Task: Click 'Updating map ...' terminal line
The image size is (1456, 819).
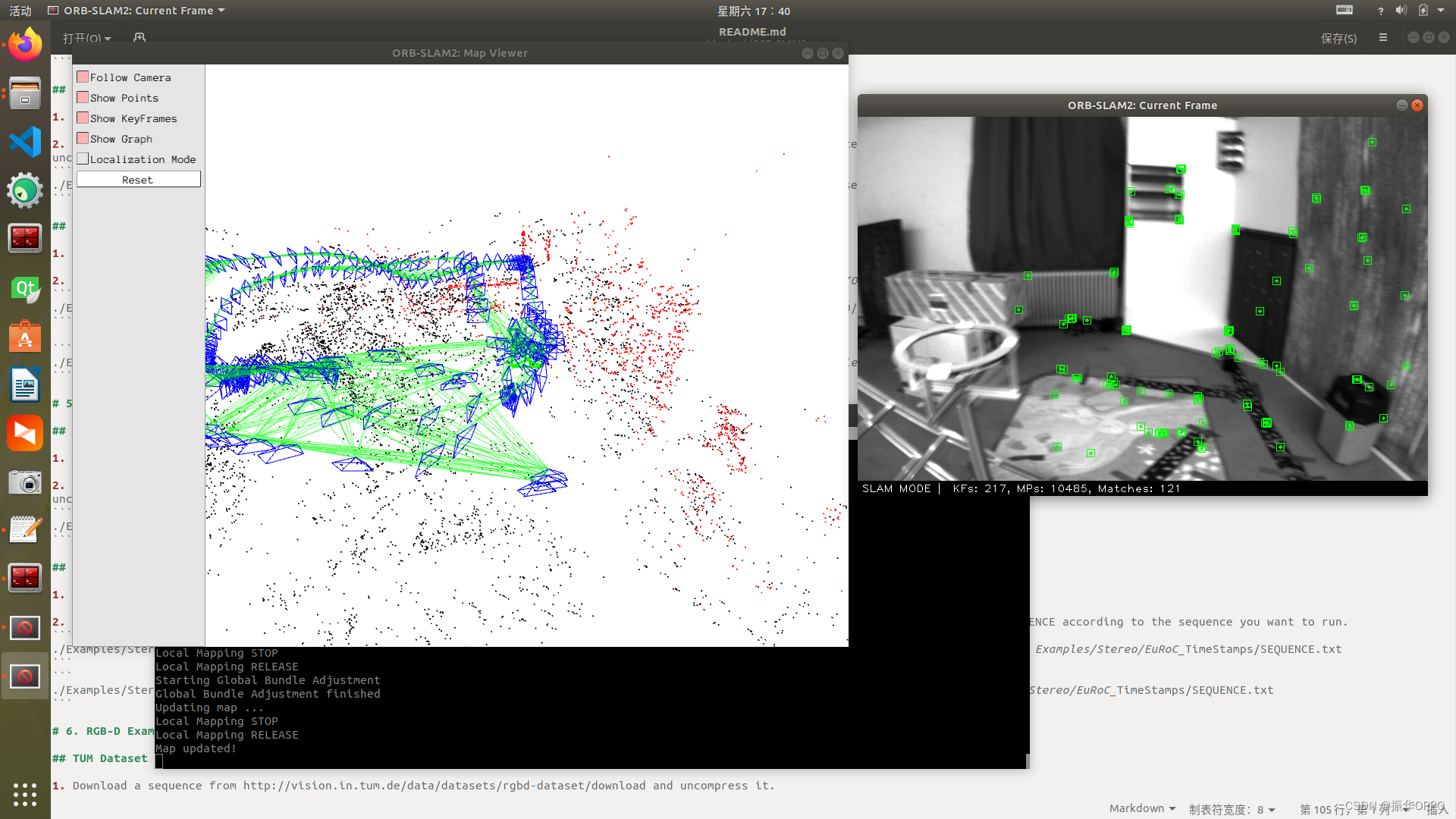Action: tap(209, 708)
